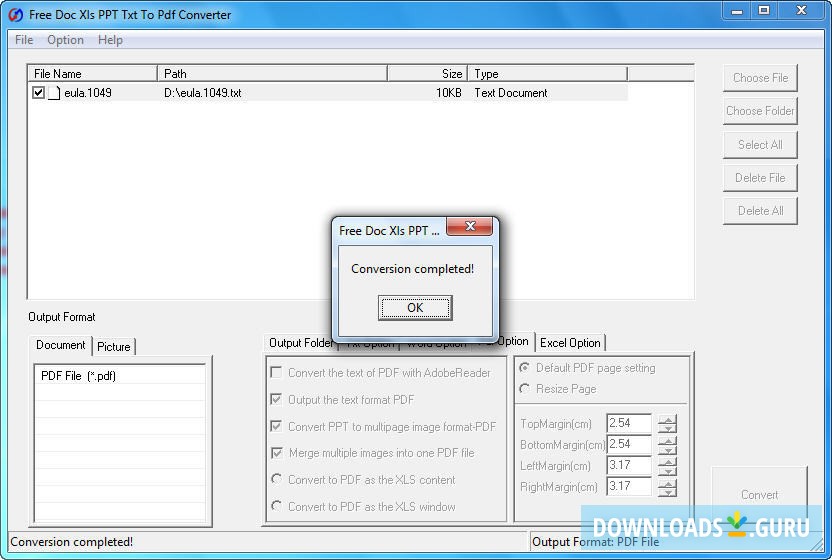The width and height of the screenshot is (832, 560).
Task: Toggle Convert PPT to multipage image format-PDF
Action: point(276,426)
